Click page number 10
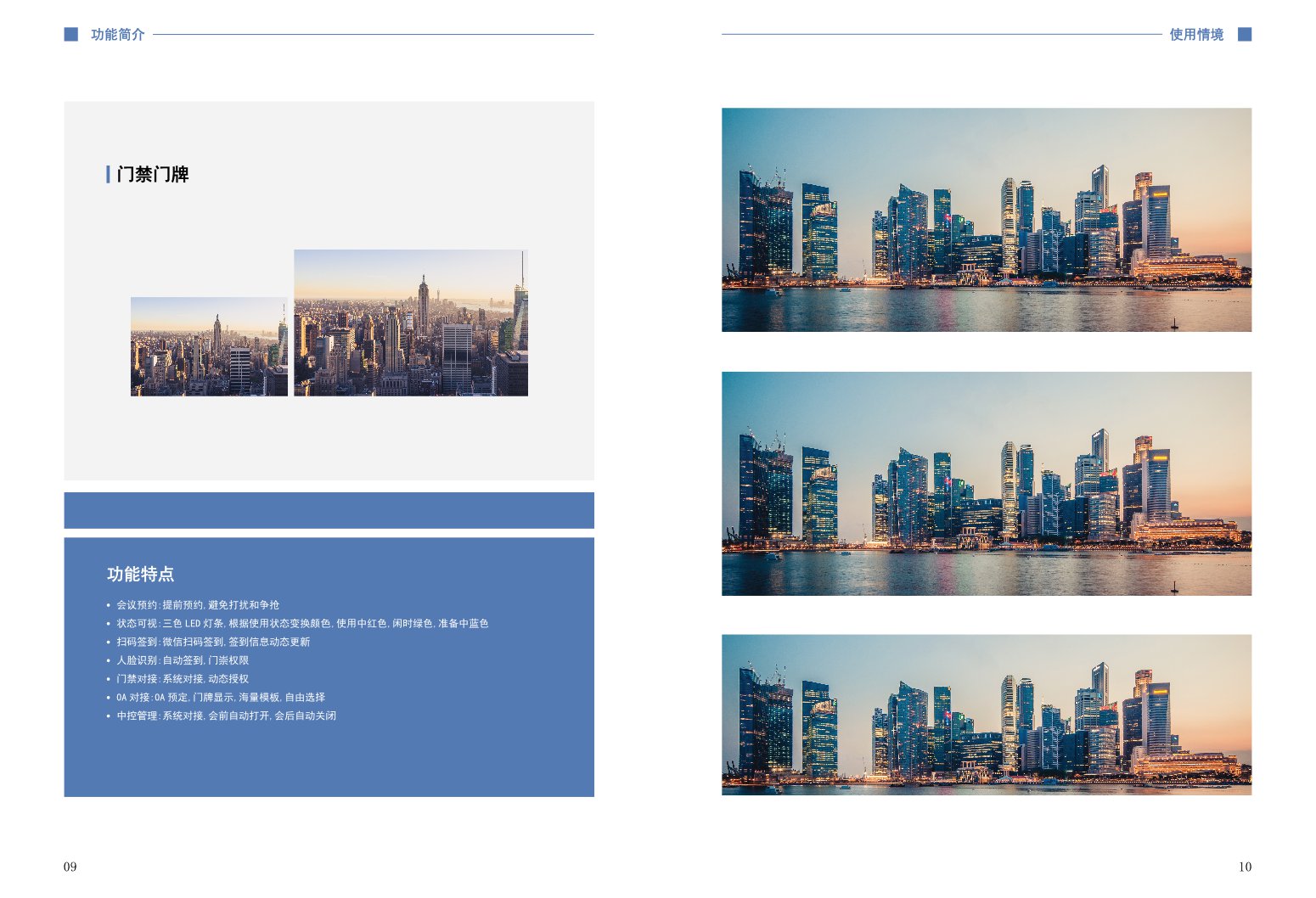 [x=1245, y=867]
